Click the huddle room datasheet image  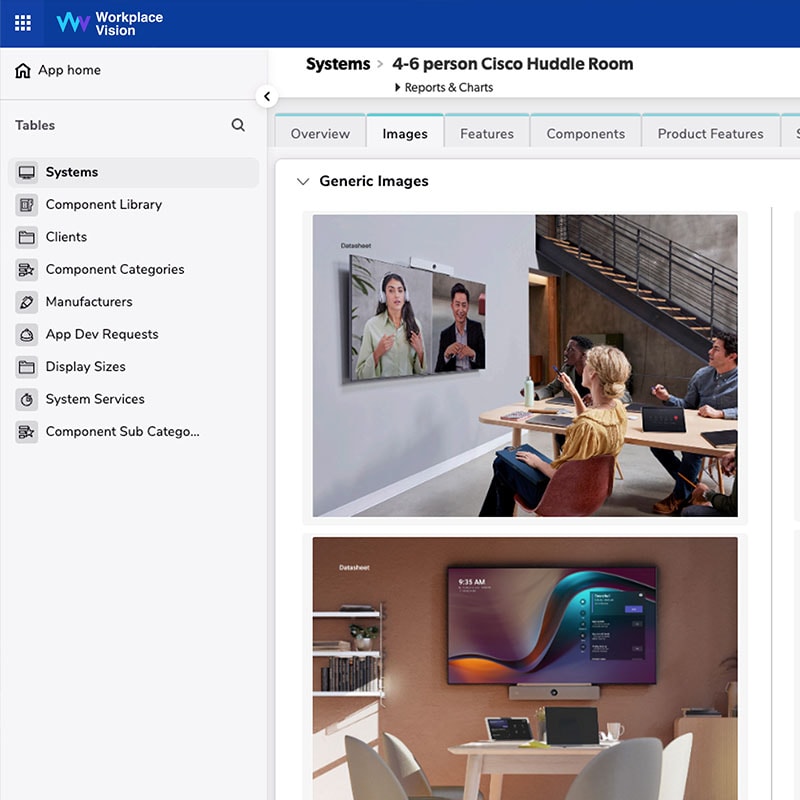(x=524, y=365)
